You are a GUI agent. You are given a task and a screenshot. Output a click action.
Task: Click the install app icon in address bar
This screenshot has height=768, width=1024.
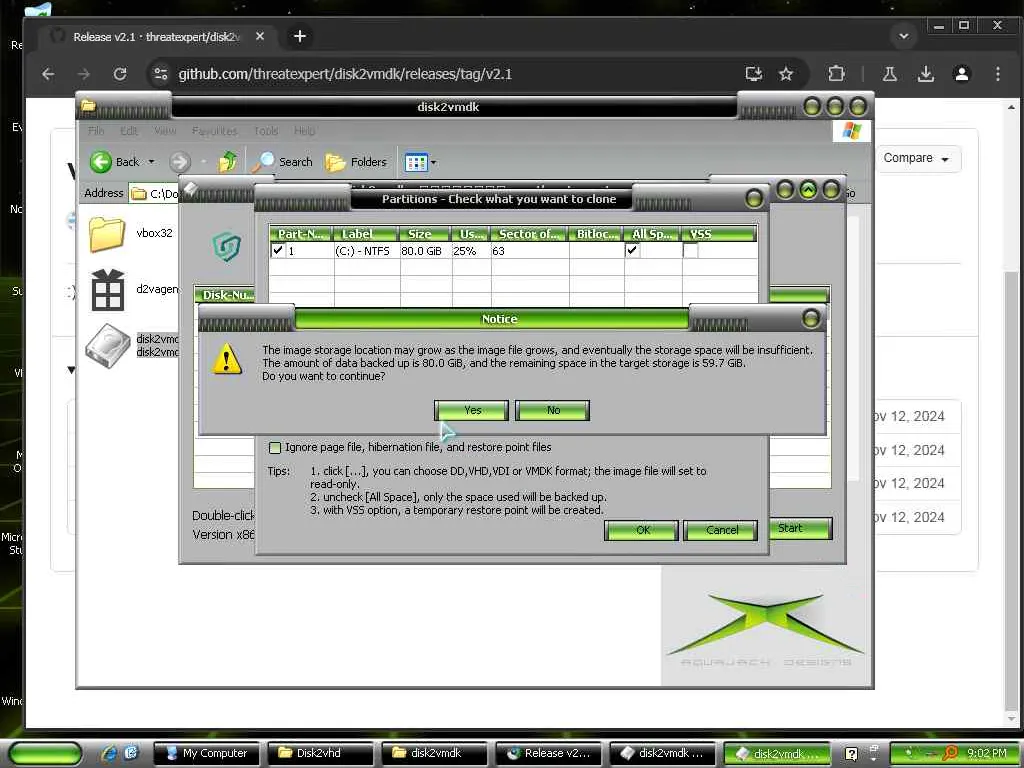(x=754, y=74)
